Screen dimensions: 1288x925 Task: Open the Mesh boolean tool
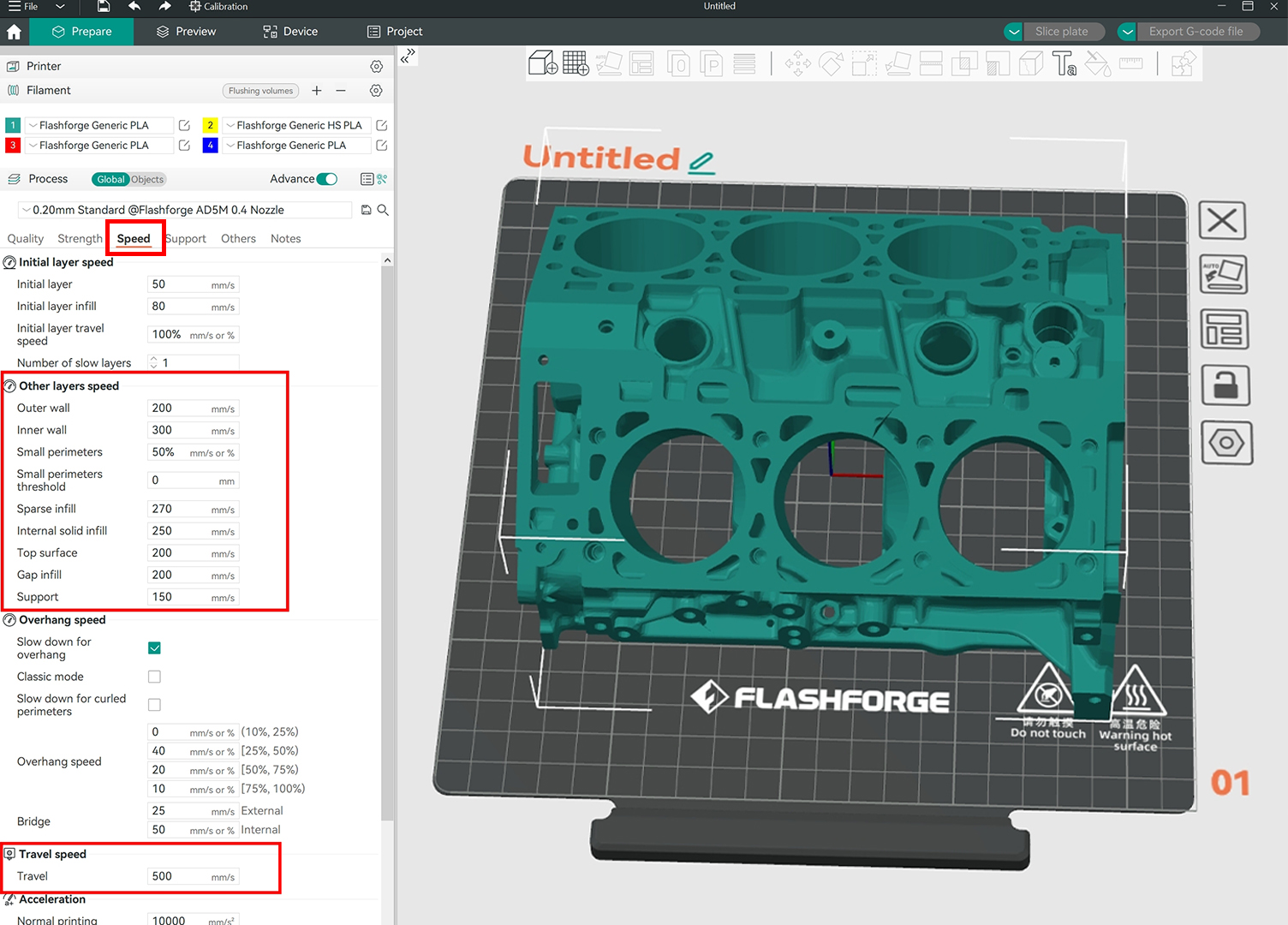tap(964, 64)
